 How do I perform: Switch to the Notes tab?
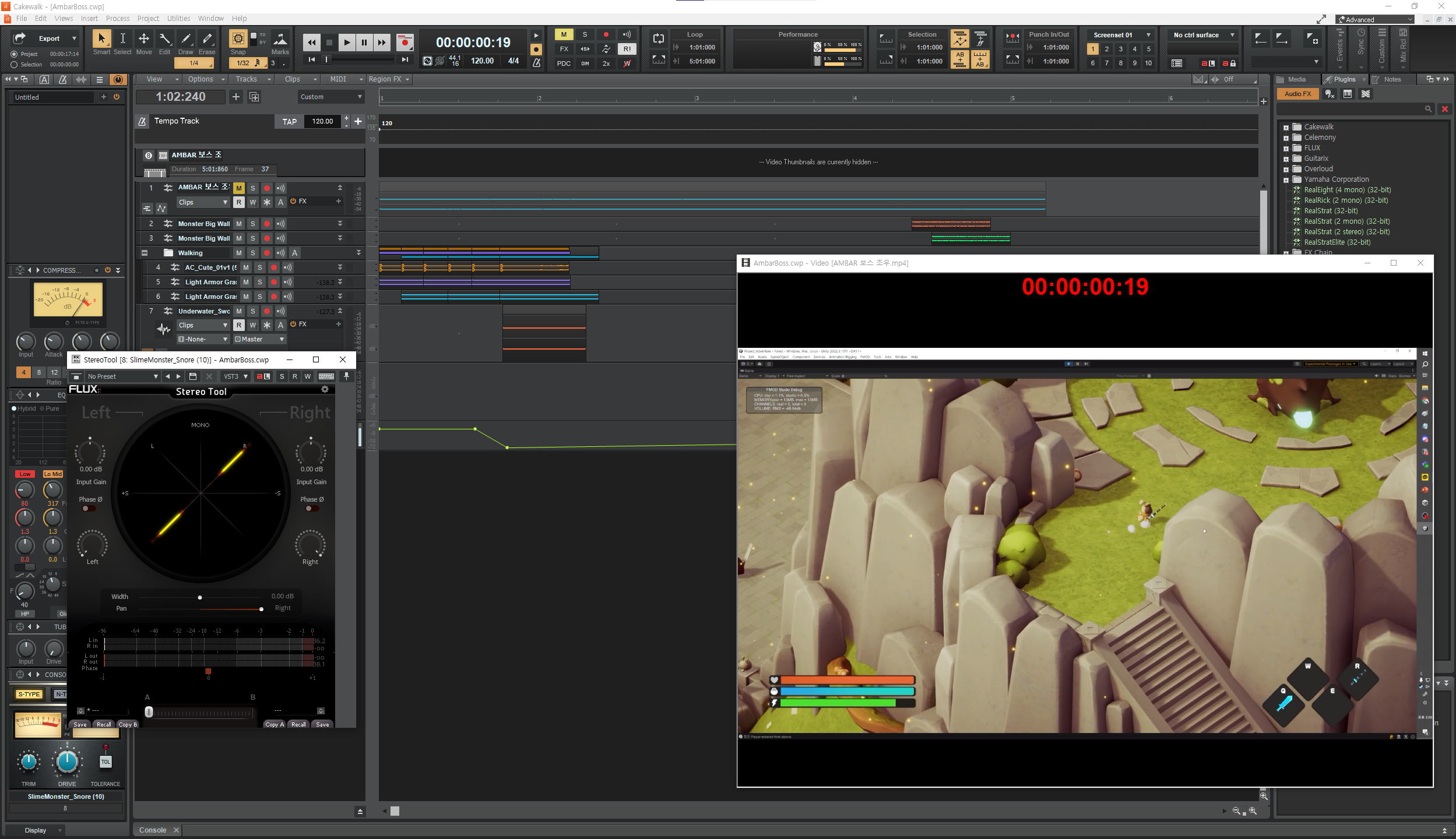tap(1391, 79)
